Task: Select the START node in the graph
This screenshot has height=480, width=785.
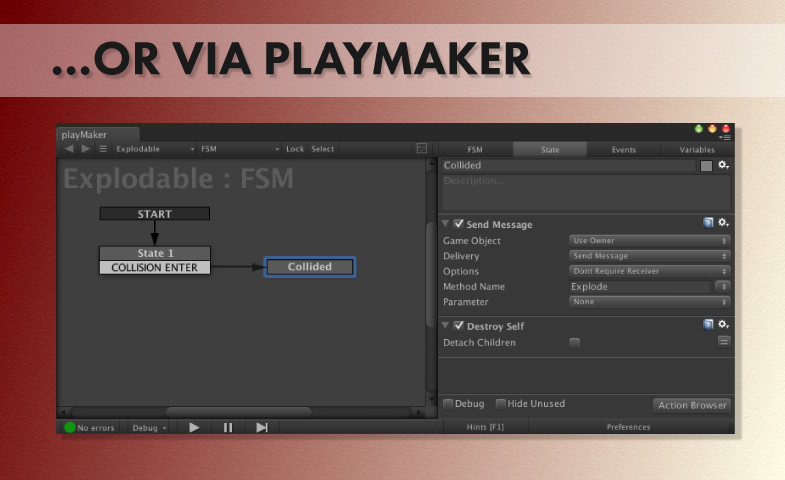Action: (x=155, y=214)
